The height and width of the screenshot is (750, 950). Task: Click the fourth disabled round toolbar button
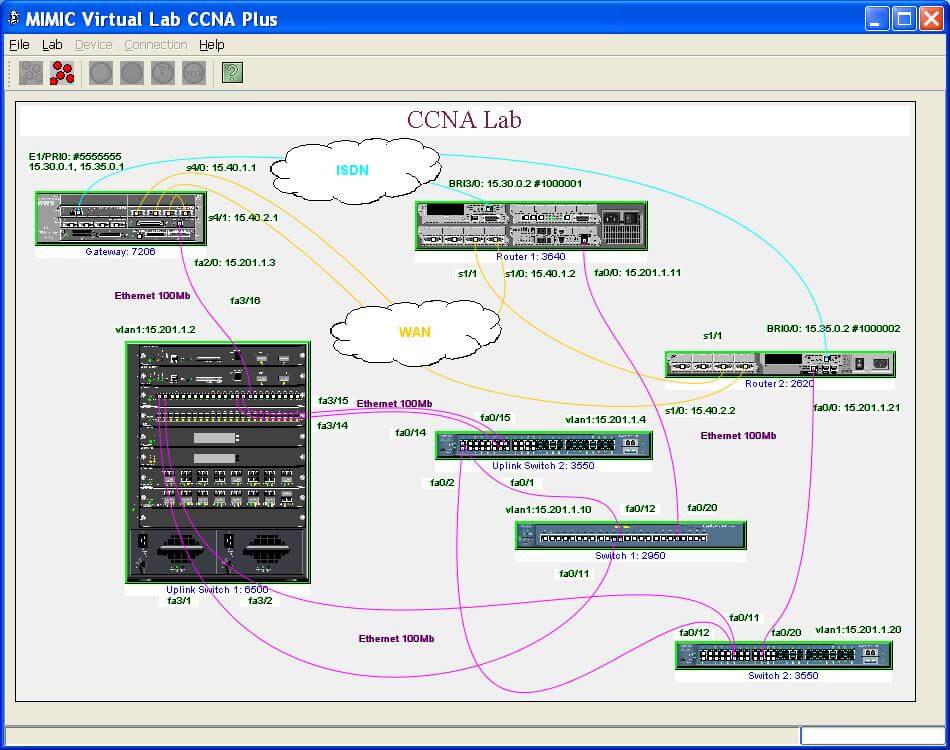[x=193, y=73]
